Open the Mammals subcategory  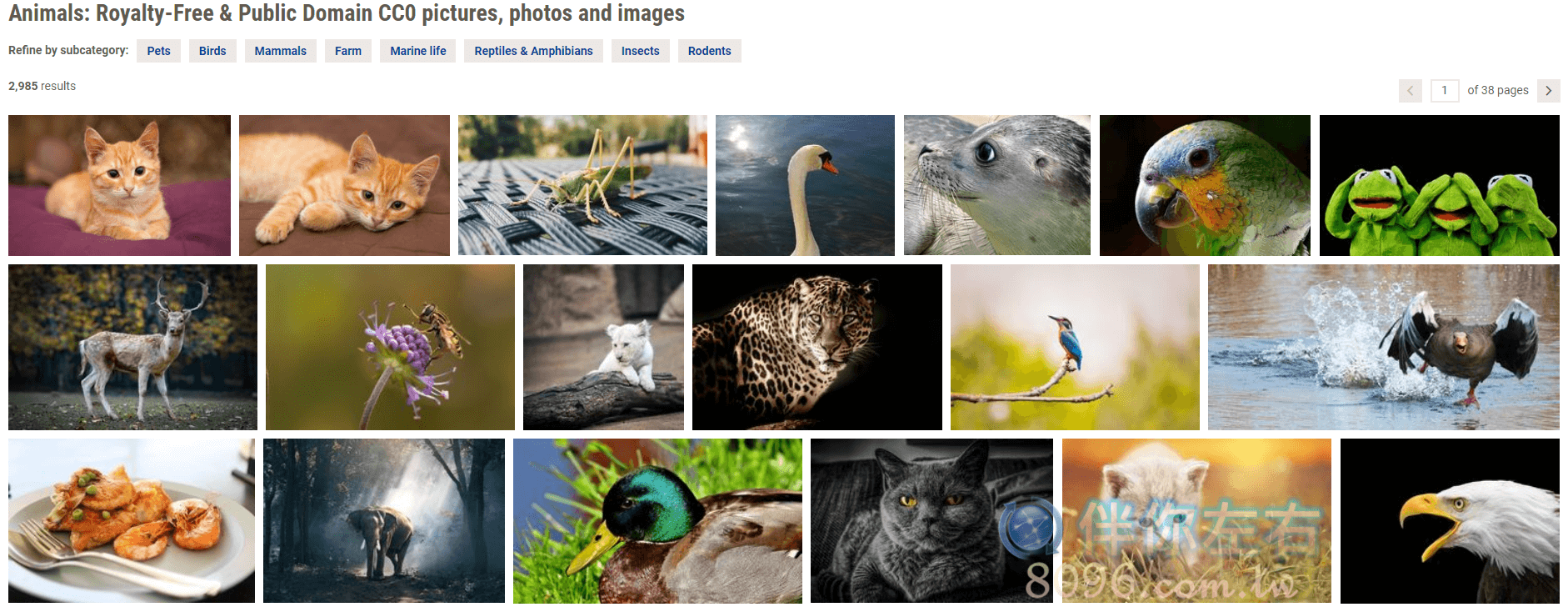281,51
